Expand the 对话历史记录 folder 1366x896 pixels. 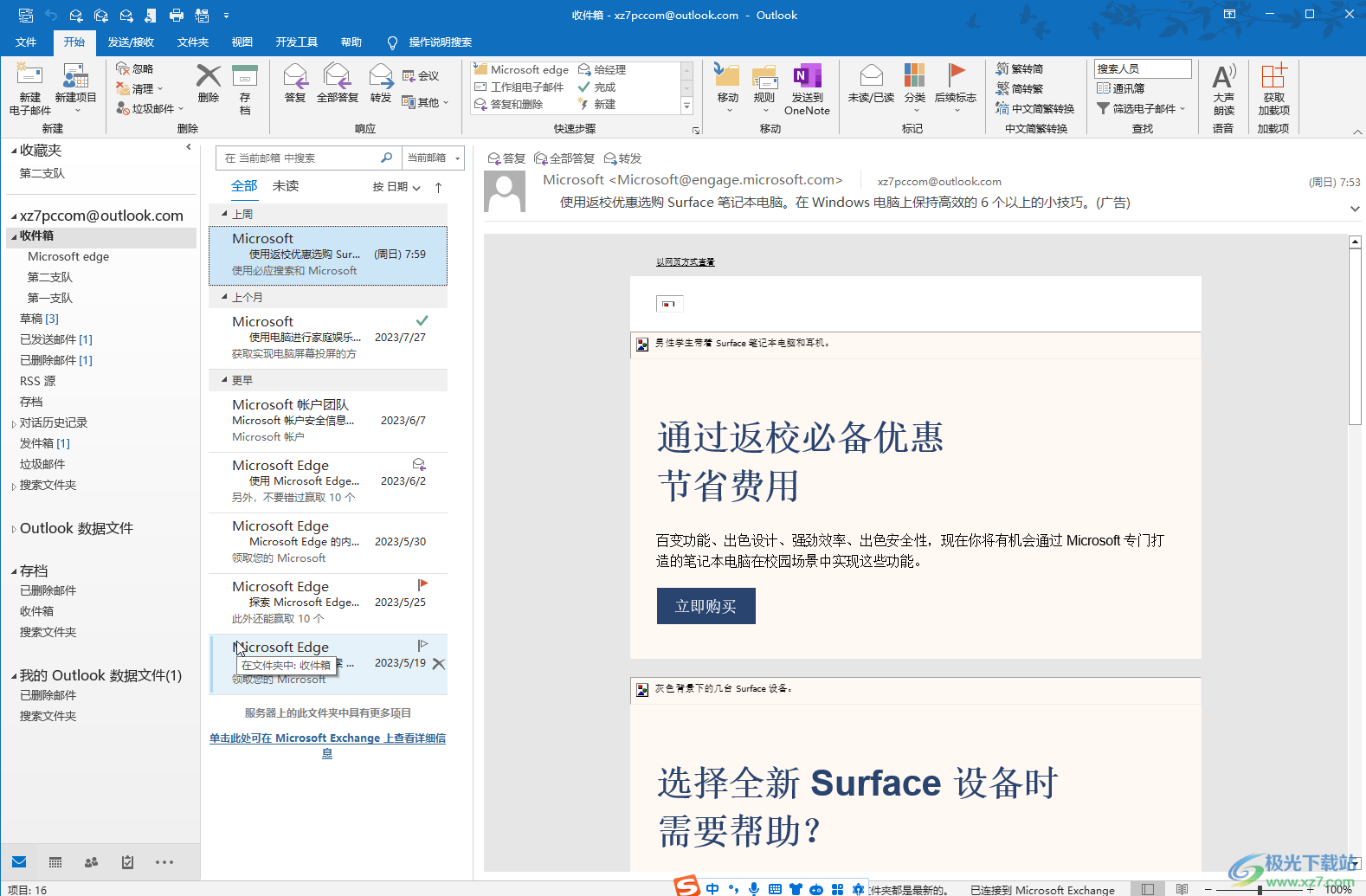point(14,423)
